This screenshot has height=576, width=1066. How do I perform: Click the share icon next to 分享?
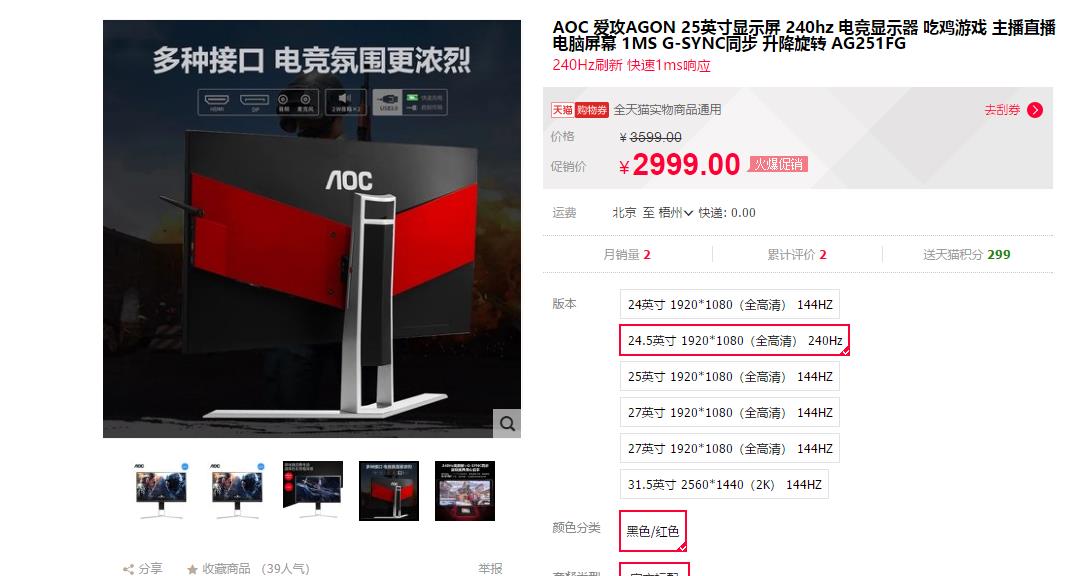128,569
